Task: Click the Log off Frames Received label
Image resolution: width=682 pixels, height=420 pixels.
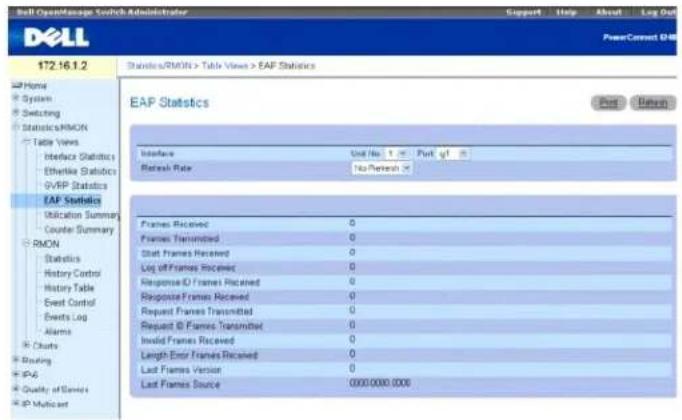Action: click(x=188, y=268)
